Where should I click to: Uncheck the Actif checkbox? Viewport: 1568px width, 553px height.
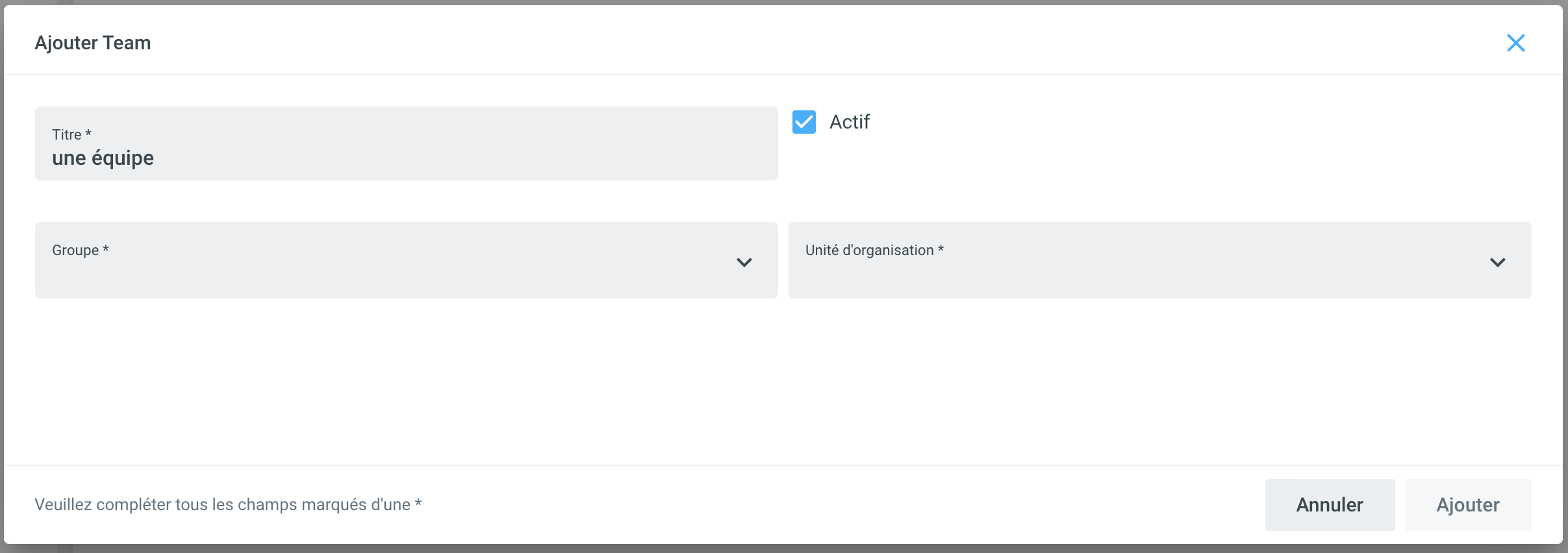[x=803, y=122]
